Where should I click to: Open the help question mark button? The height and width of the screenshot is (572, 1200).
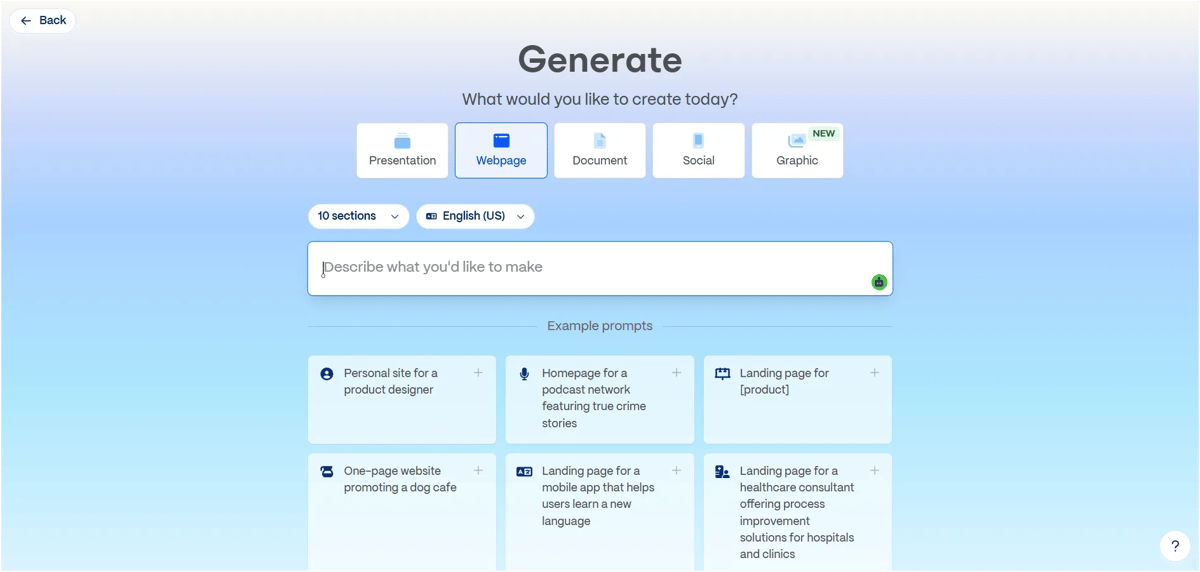(x=1175, y=546)
